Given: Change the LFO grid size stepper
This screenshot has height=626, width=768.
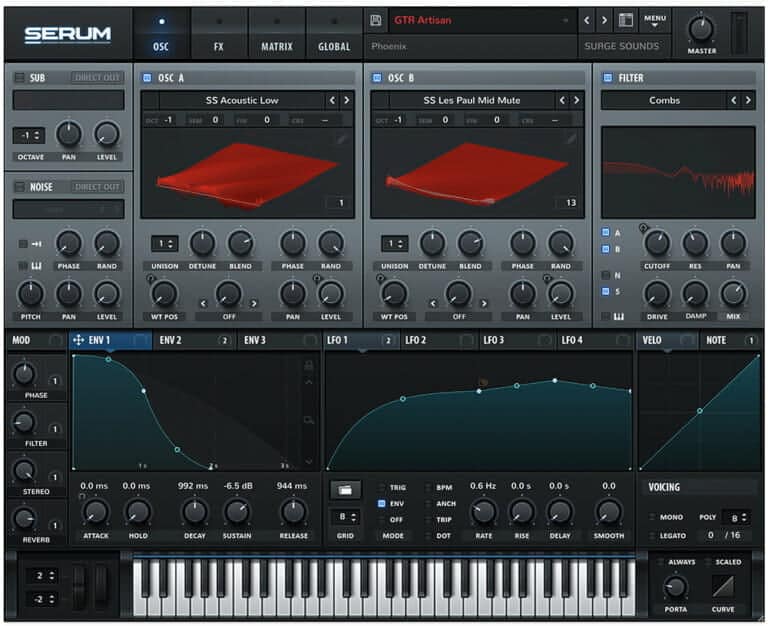Looking at the screenshot, I should (346, 517).
